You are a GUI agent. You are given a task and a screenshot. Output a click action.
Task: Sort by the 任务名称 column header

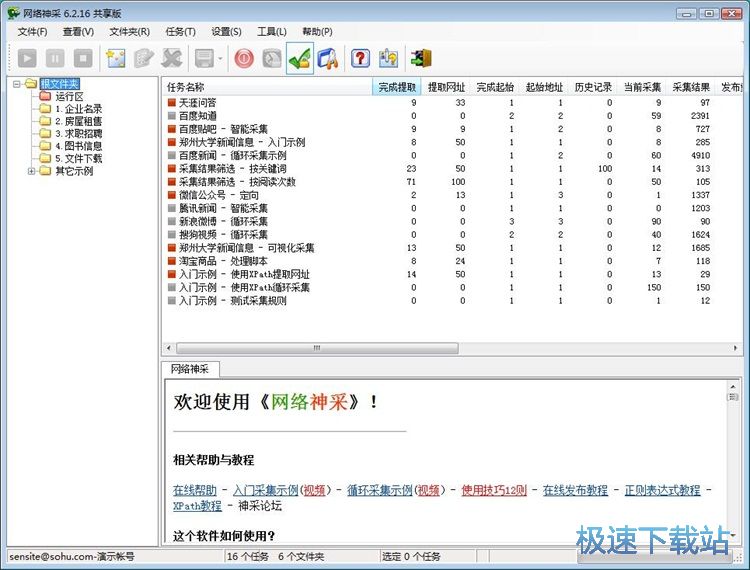point(267,87)
